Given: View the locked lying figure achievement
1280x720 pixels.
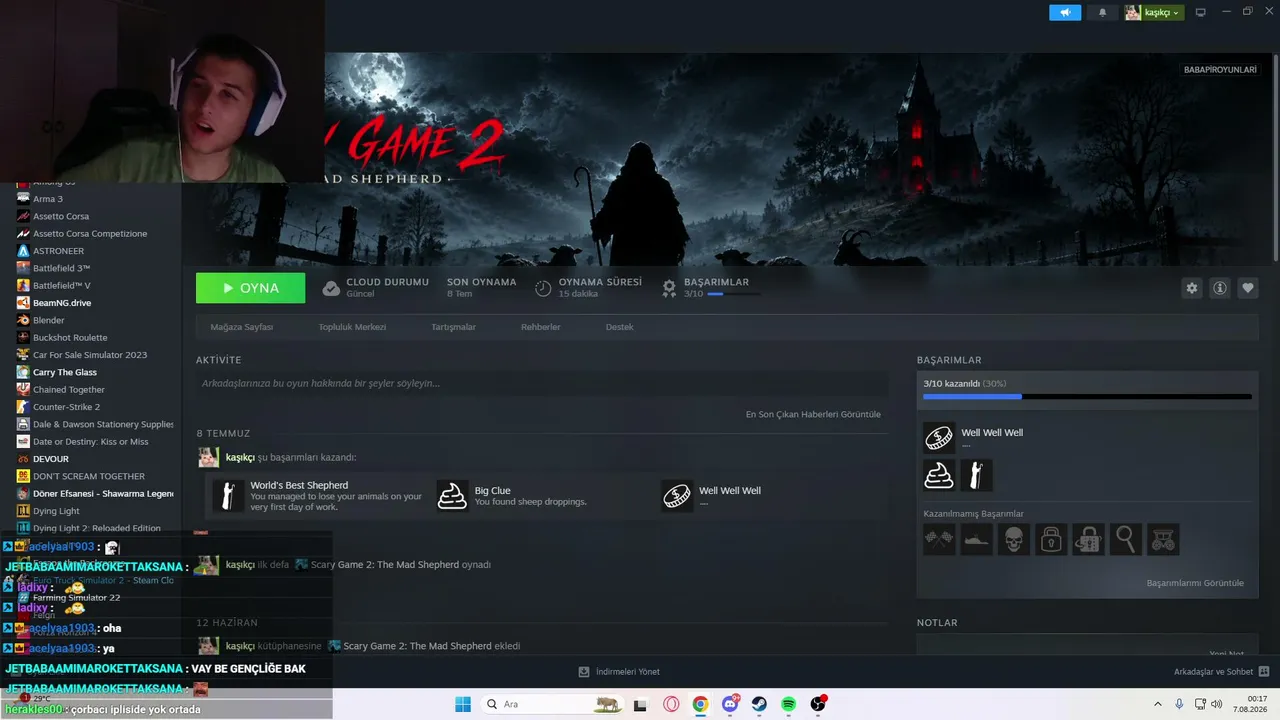Looking at the screenshot, I should [x=976, y=539].
